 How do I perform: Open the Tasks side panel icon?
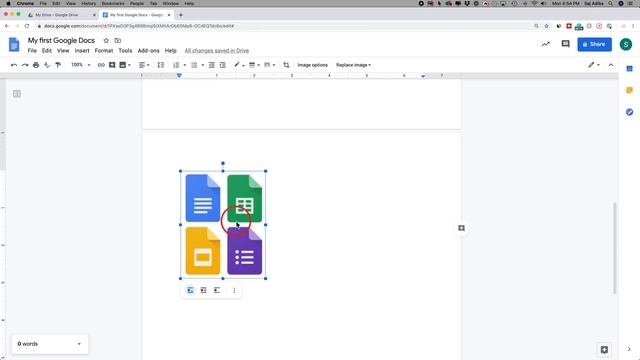point(629,112)
